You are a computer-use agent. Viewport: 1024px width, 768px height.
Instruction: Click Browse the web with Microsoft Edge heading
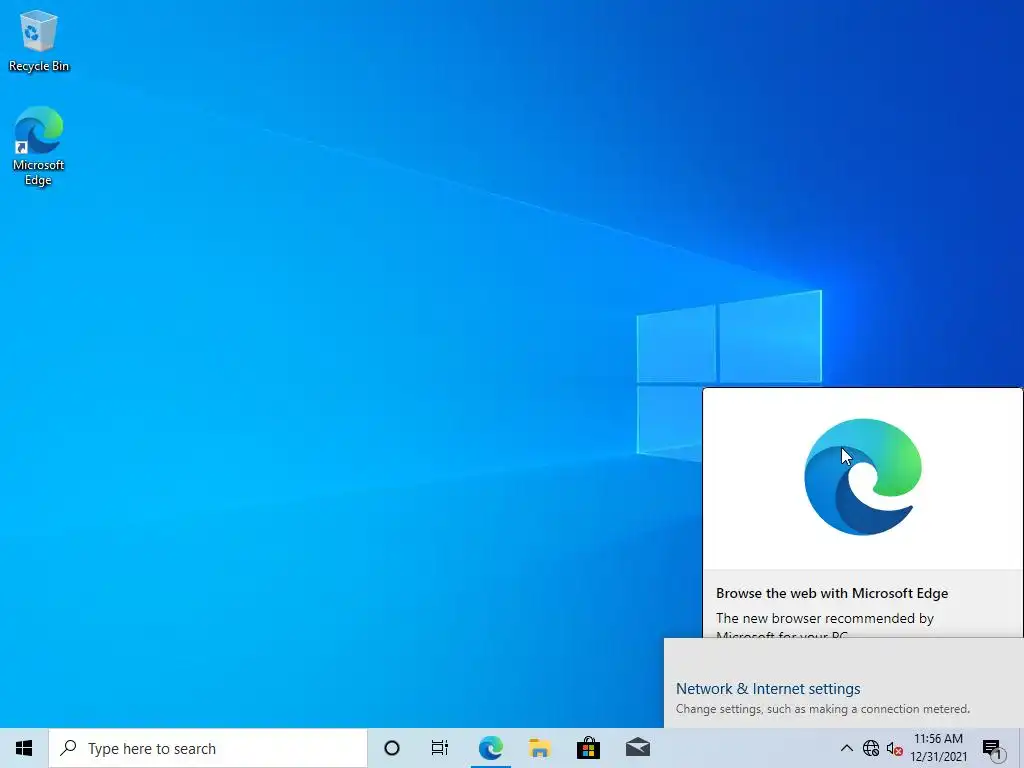click(x=832, y=594)
